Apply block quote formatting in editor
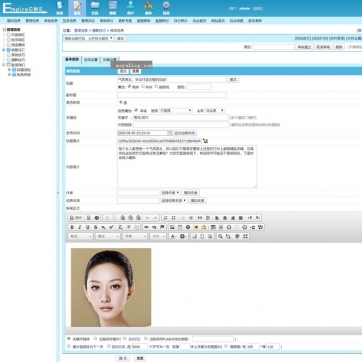This screenshot has width=362, height=362. tap(200, 218)
